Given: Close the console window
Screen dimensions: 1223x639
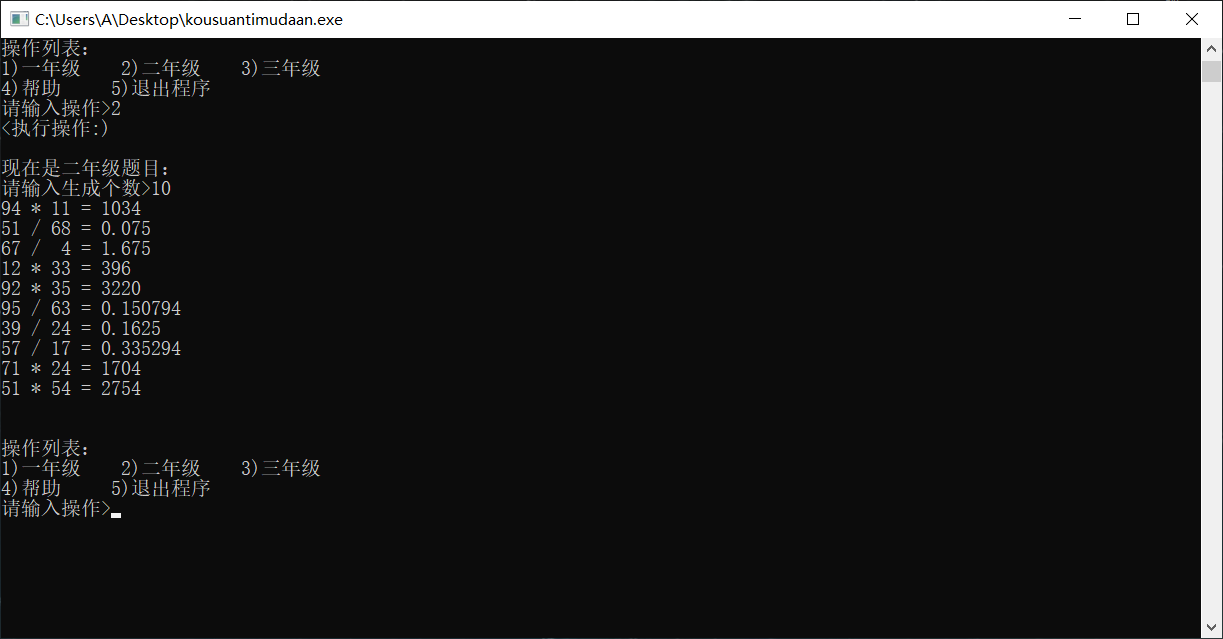Looking at the screenshot, I should (x=1192, y=19).
